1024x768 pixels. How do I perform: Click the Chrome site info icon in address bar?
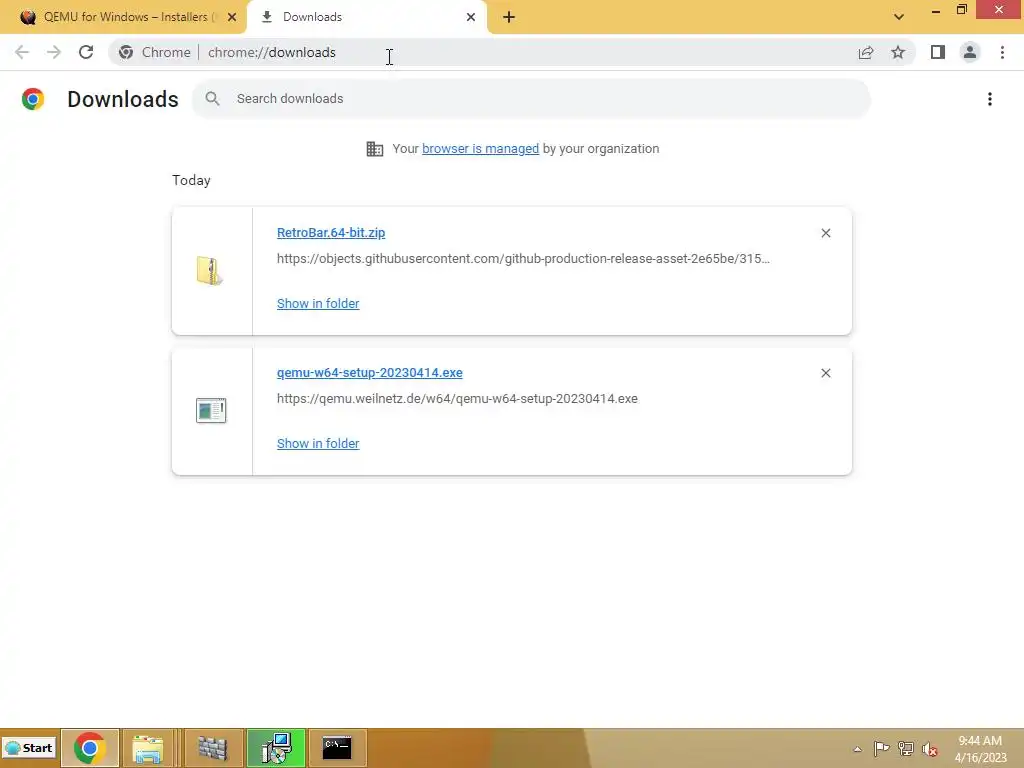pyautogui.click(x=126, y=52)
